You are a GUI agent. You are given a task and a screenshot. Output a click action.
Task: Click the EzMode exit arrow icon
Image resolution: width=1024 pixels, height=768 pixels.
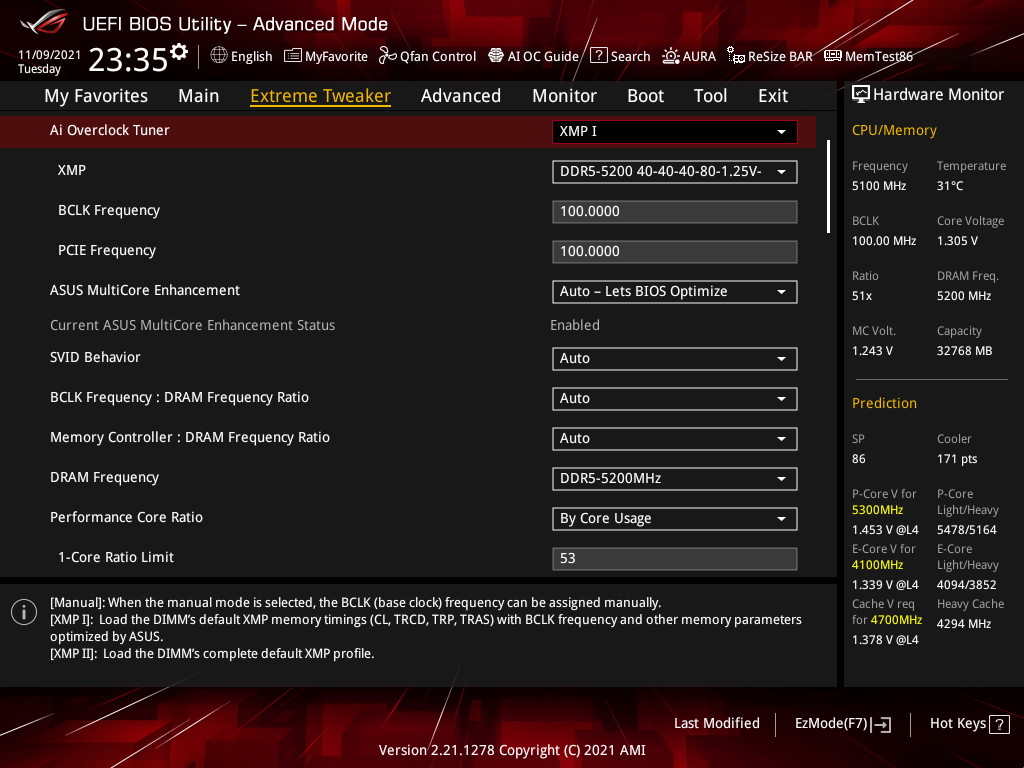(881, 724)
